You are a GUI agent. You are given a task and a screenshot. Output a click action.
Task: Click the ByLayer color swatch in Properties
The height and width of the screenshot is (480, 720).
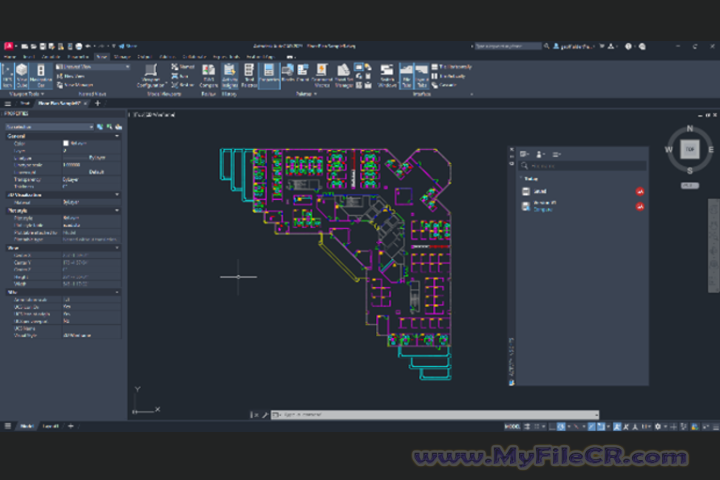coord(66,143)
